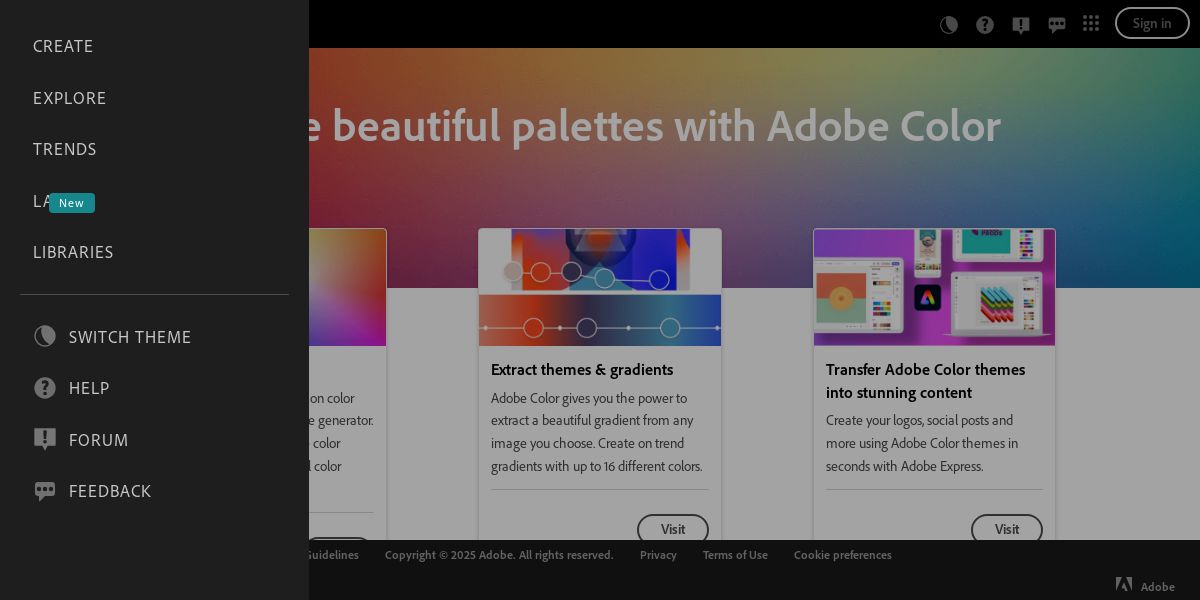The width and height of the screenshot is (1200, 600).
Task: Open EXPLORE in the side menu
Action: [70, 98]
